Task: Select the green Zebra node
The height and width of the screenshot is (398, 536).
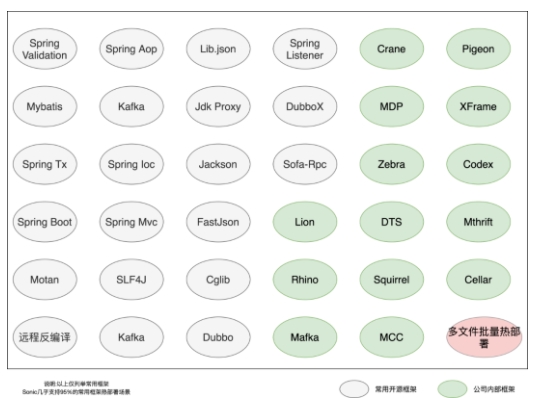Action: pyautogui.click(x=391, y=164)
